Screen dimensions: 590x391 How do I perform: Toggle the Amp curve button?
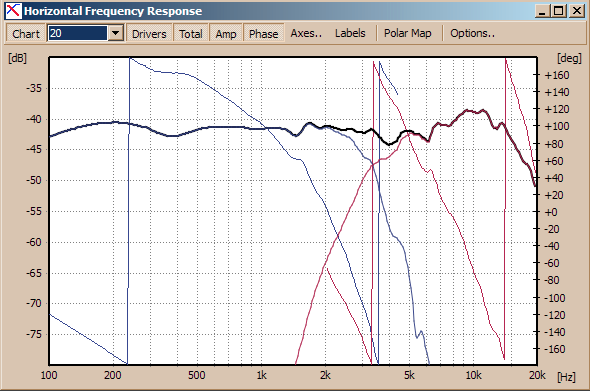[x=226, y=33]
